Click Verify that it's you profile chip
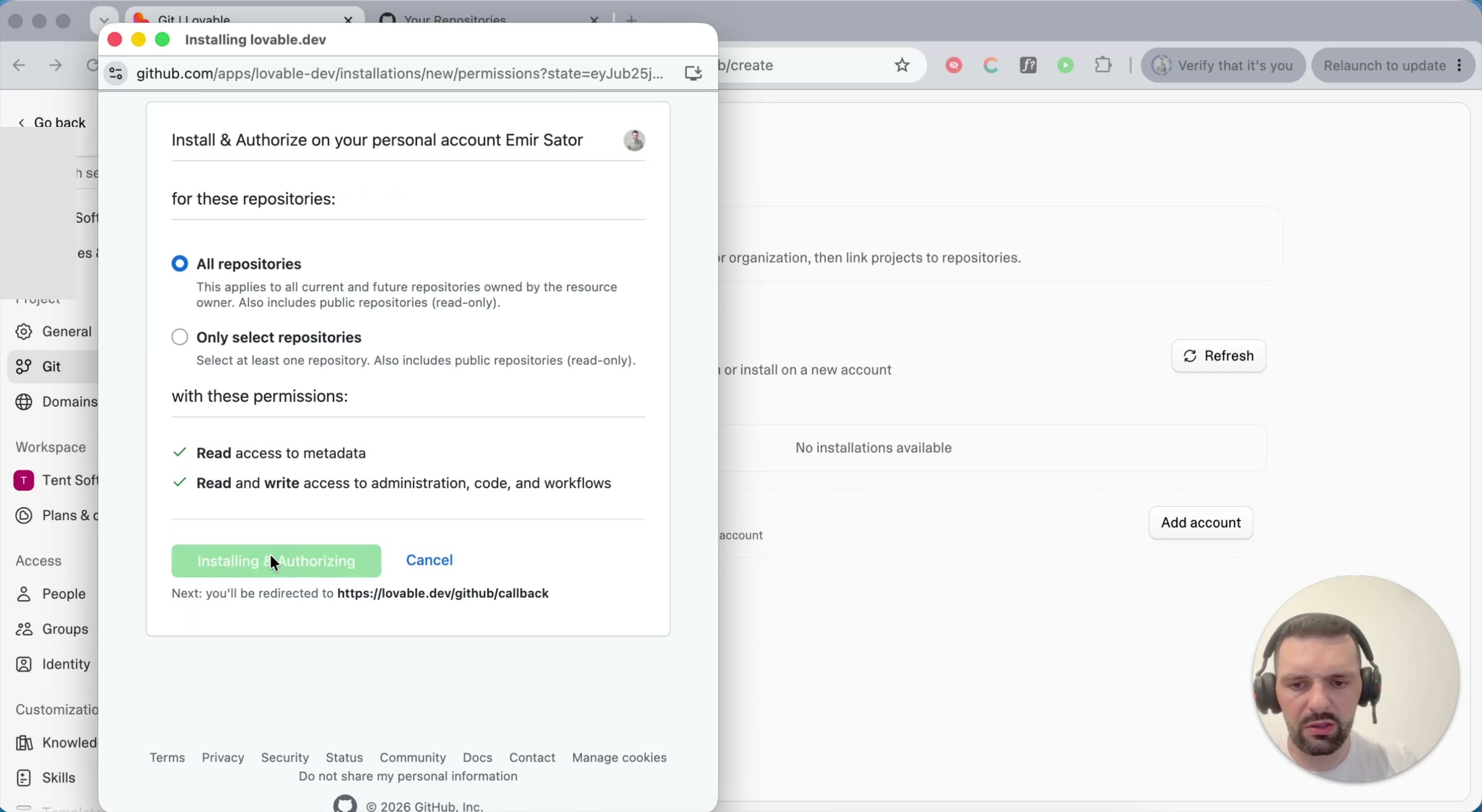This screenshot has width=1482, height=812. click(x=1223, y=65)
